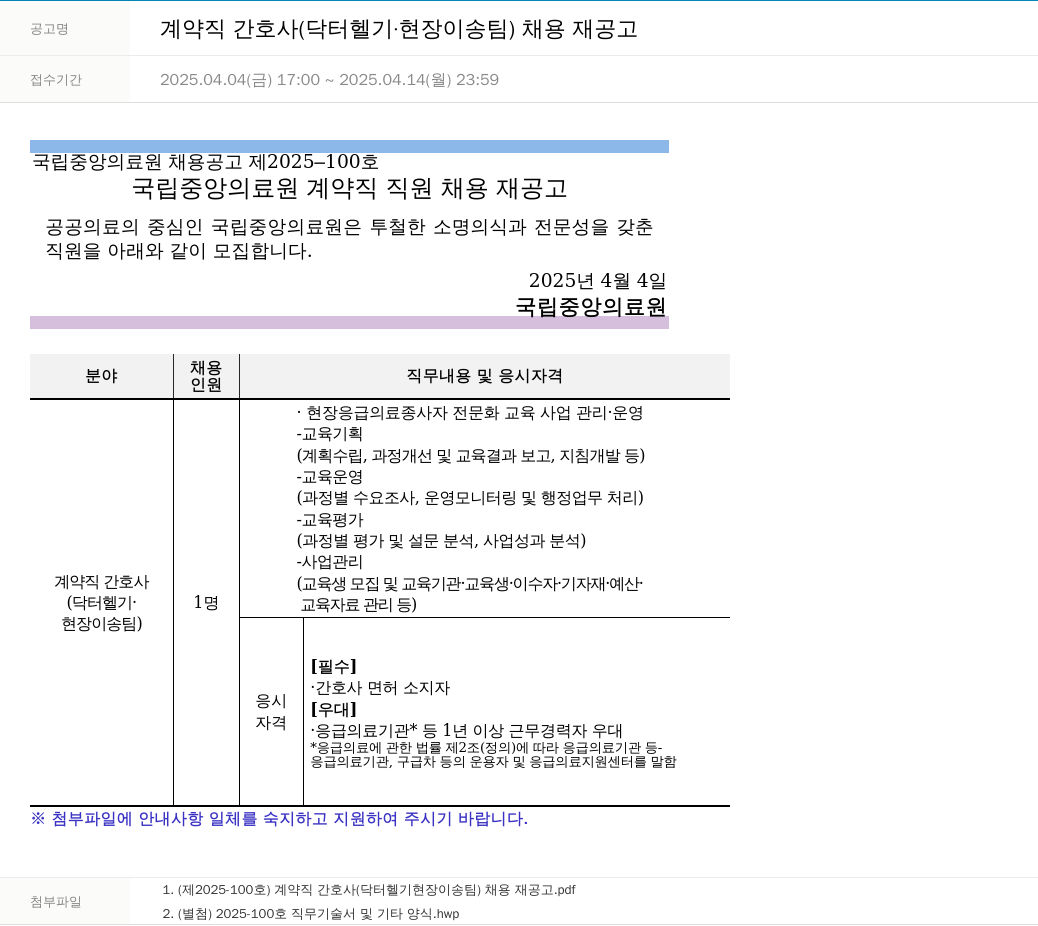Screen dimensions: 1038x926
Task: Click the 직무내용 및 응시자격 column header
Action: (485, 376)
